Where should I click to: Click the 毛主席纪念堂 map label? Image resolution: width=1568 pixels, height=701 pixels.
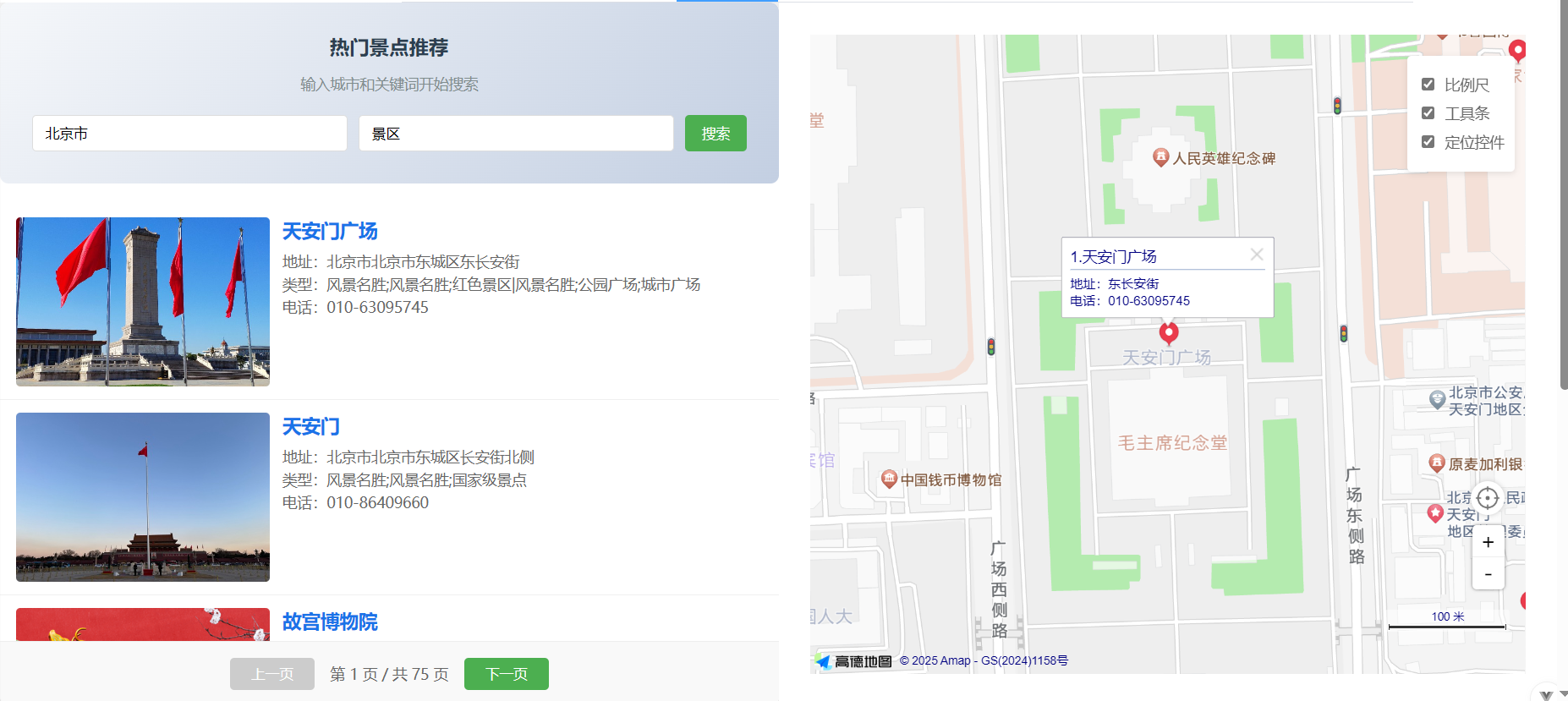1172,442
